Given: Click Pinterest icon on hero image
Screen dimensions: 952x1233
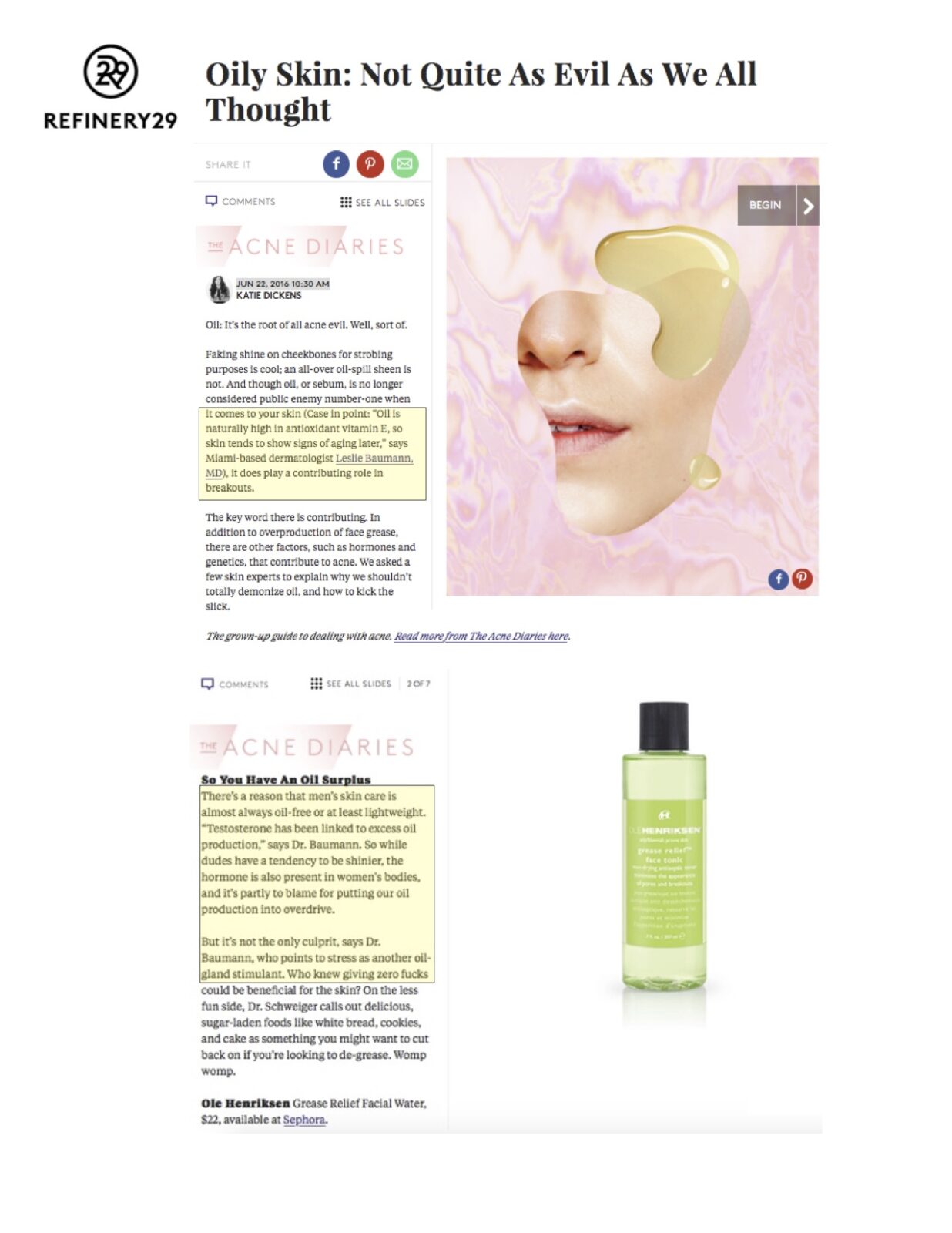Looking at the screenshot, I should click(x=802, y=579).
